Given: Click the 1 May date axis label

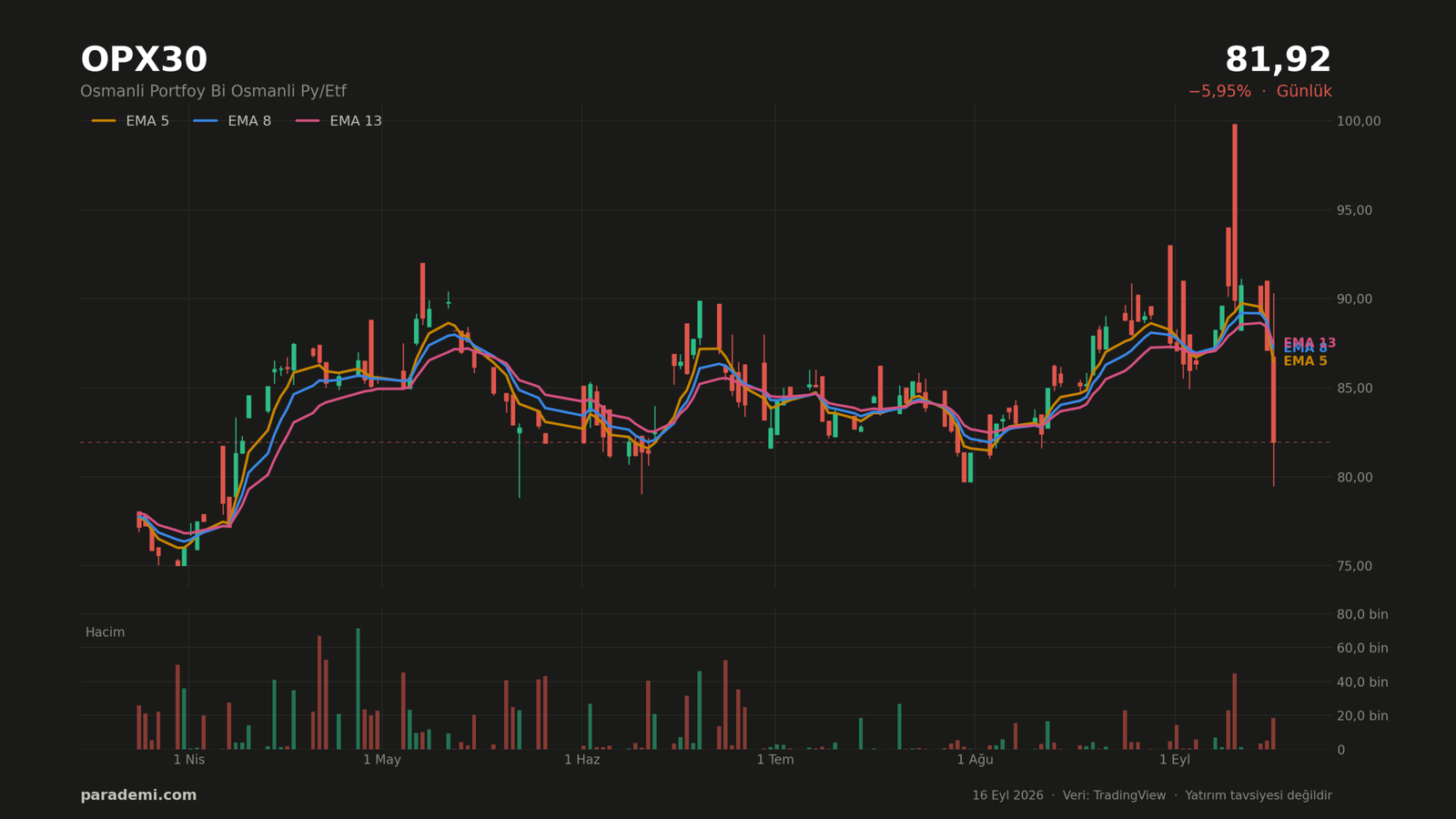Looking at the screenshot, I should pos(382,760).
